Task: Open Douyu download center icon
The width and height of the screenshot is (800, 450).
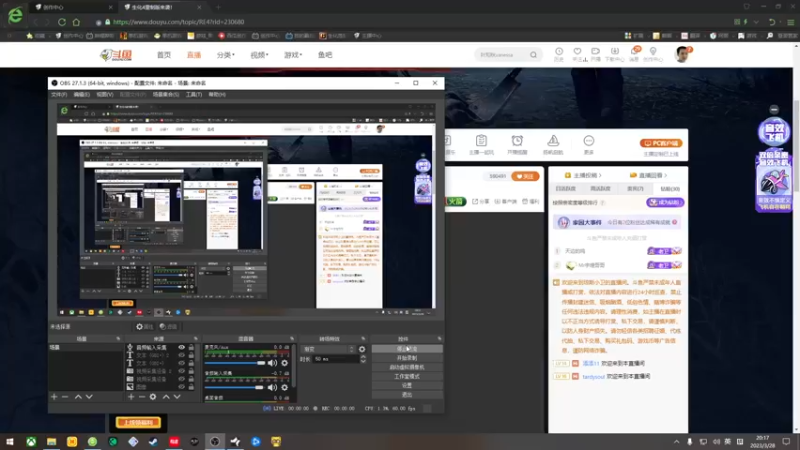Action: 614,54
